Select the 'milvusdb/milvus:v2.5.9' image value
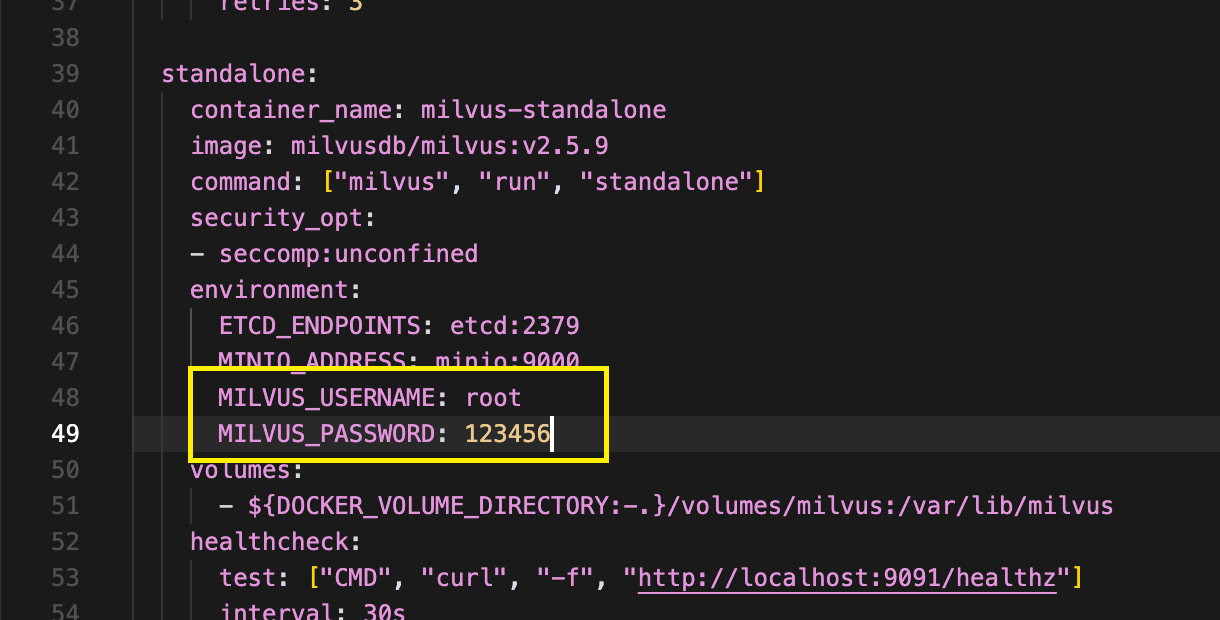Viewport: 1220px width, 620px height. click(x=450, y=145)
